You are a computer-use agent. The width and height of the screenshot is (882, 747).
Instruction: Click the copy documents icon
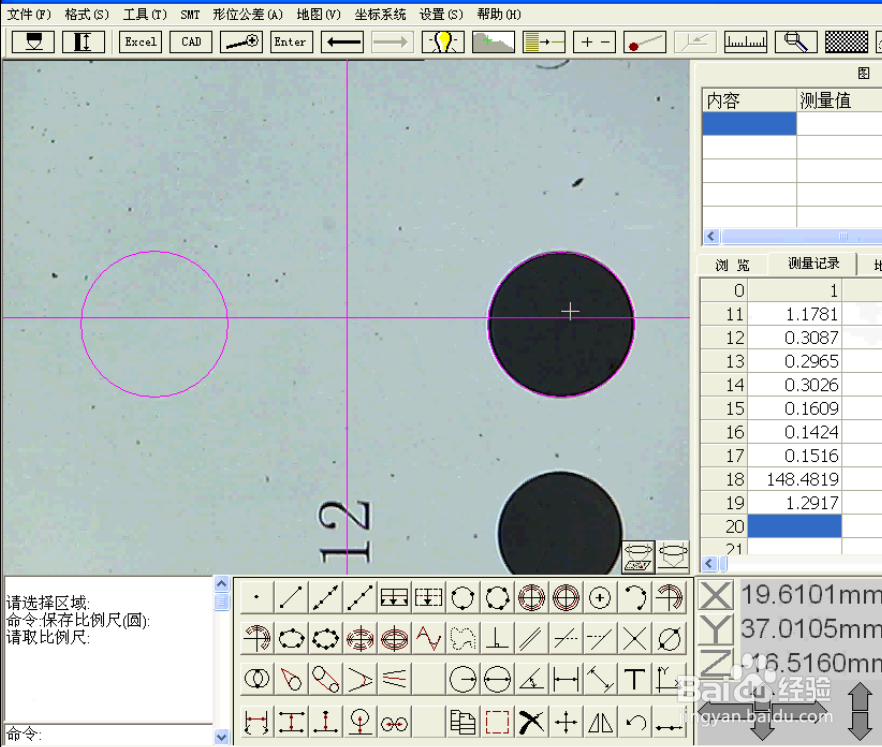[x=462, y=722]
